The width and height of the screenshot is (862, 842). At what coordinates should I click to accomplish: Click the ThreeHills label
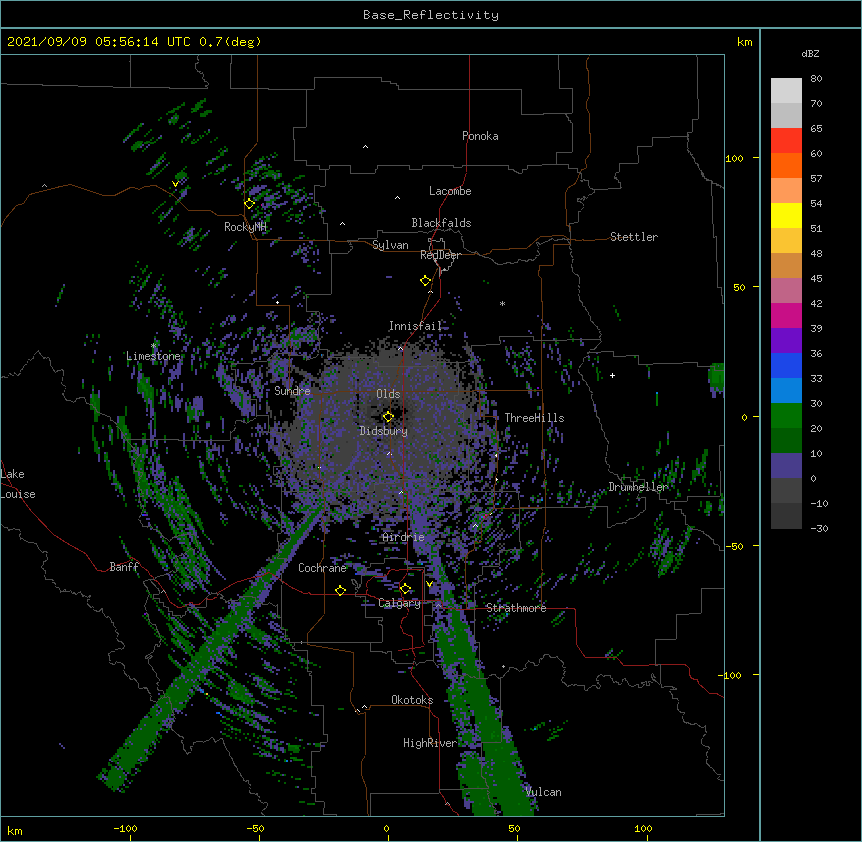click(x=534, y=418)
